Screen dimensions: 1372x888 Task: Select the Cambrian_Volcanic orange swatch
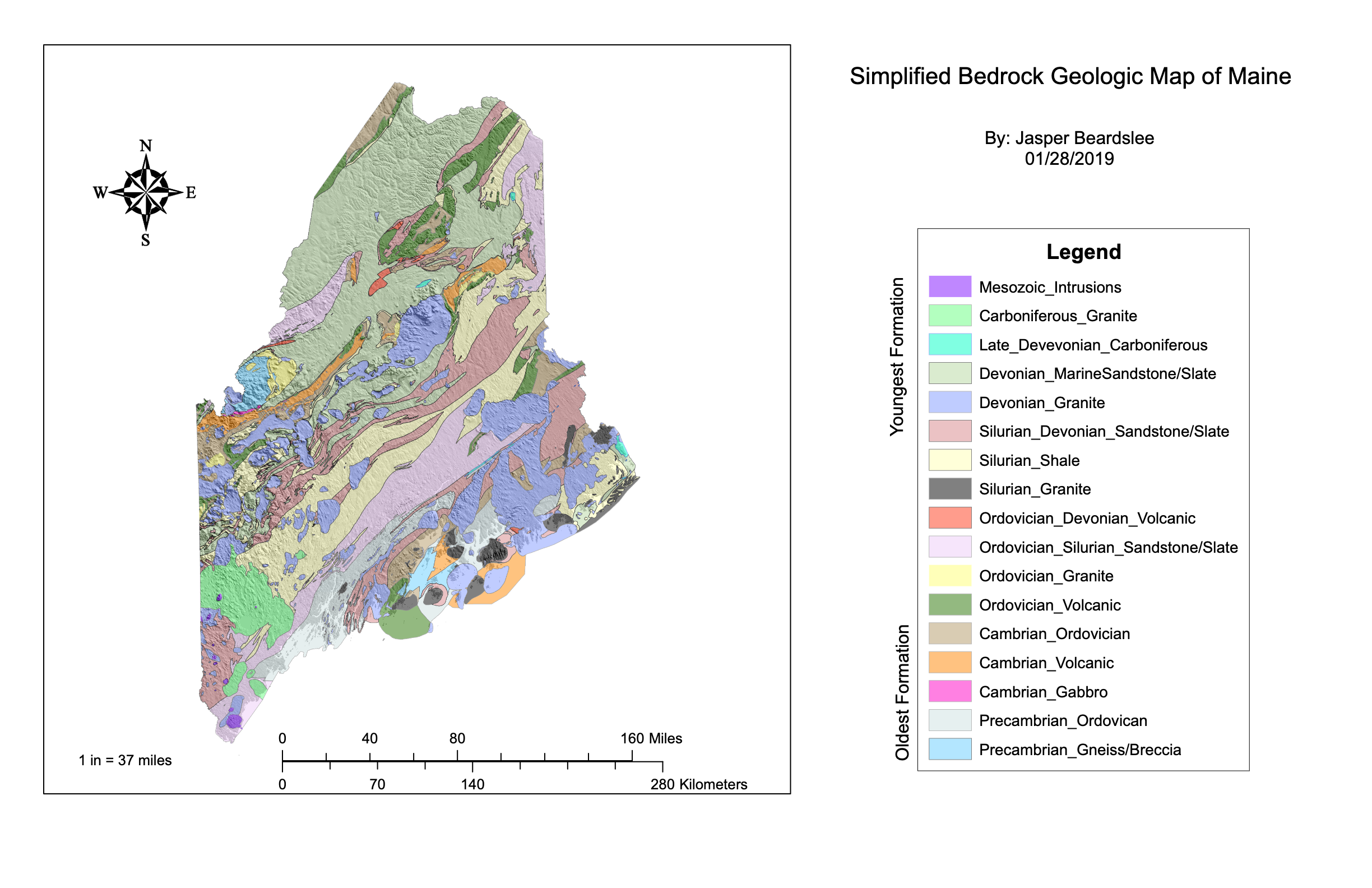[949, 663]
